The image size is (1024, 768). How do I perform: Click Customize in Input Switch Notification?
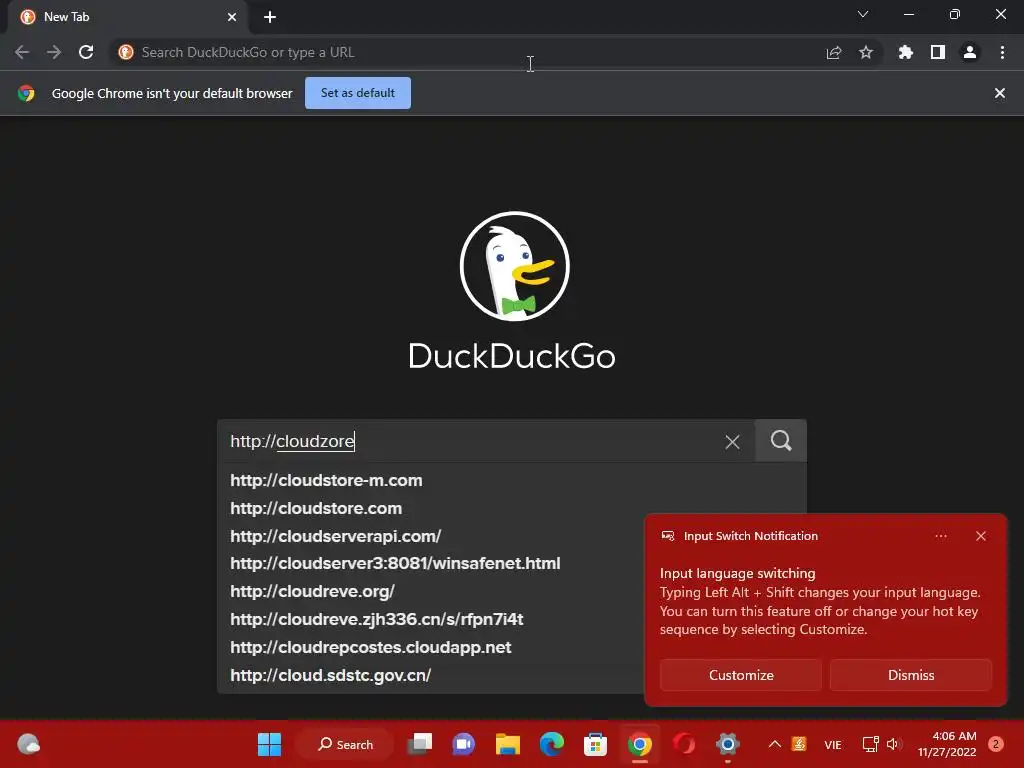point(741,675)
